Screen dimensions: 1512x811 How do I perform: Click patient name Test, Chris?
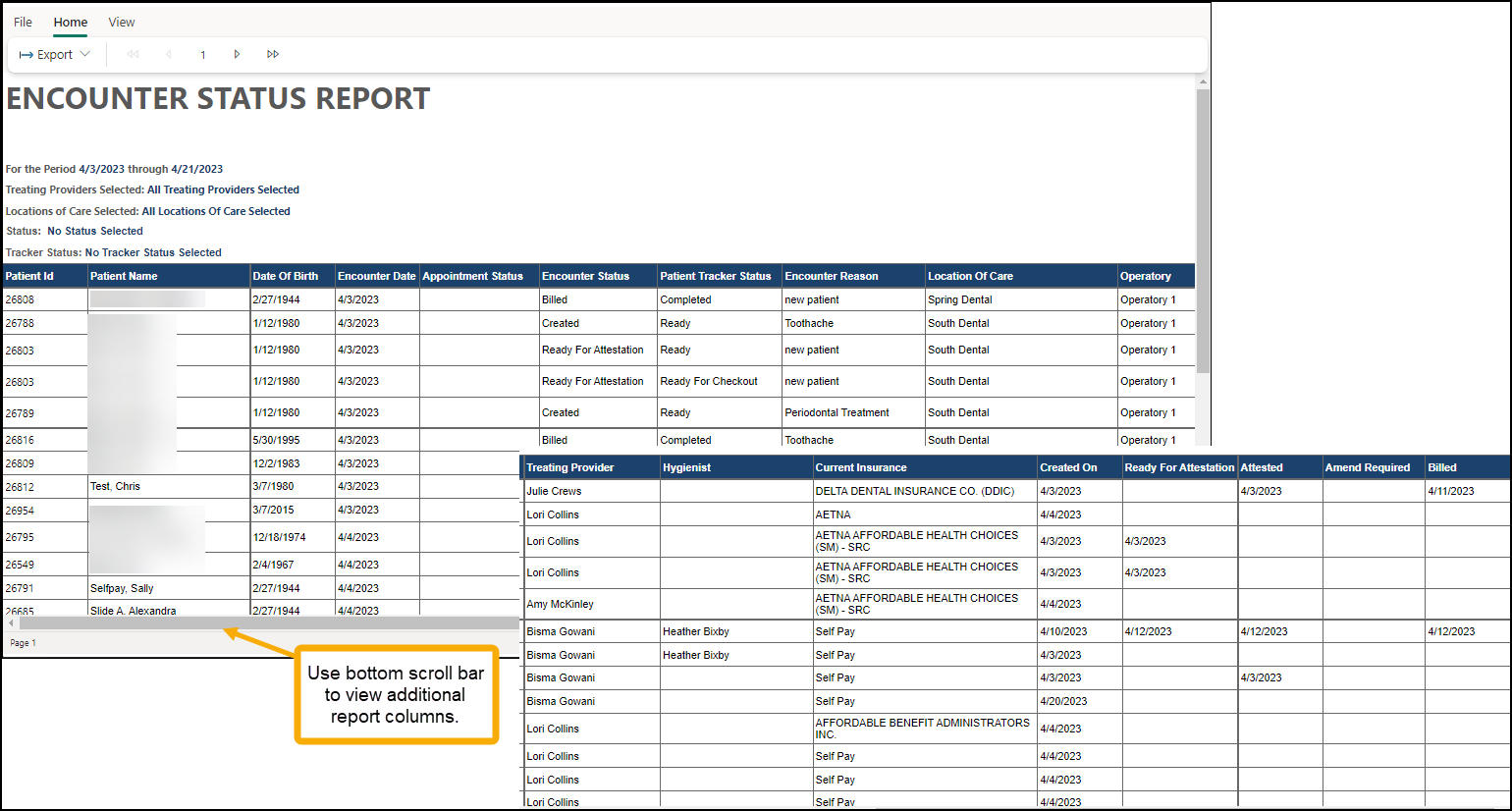115,486
